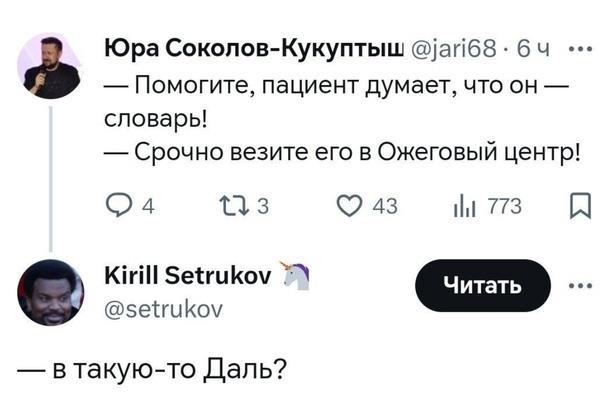Retweet the post by Юра Соколов-Кукуптыш
This screenshot has height=408, width=604.
tap(235, 207)
